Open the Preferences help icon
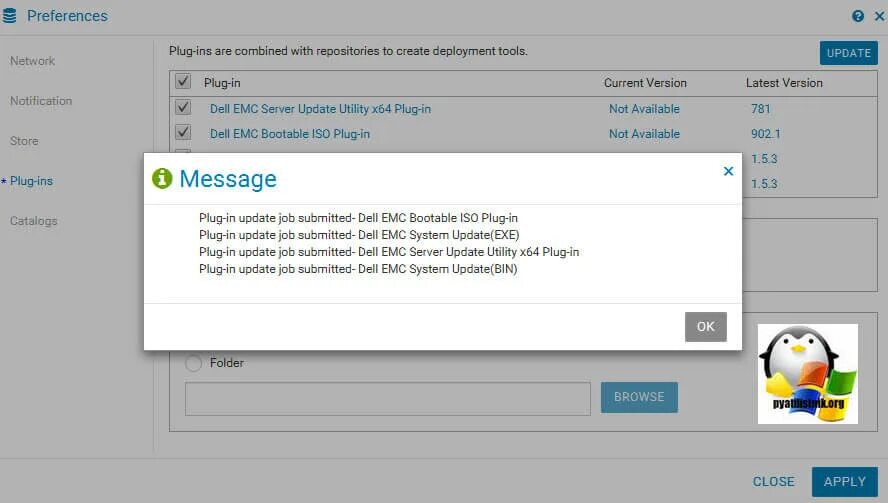 click(858, 16)
